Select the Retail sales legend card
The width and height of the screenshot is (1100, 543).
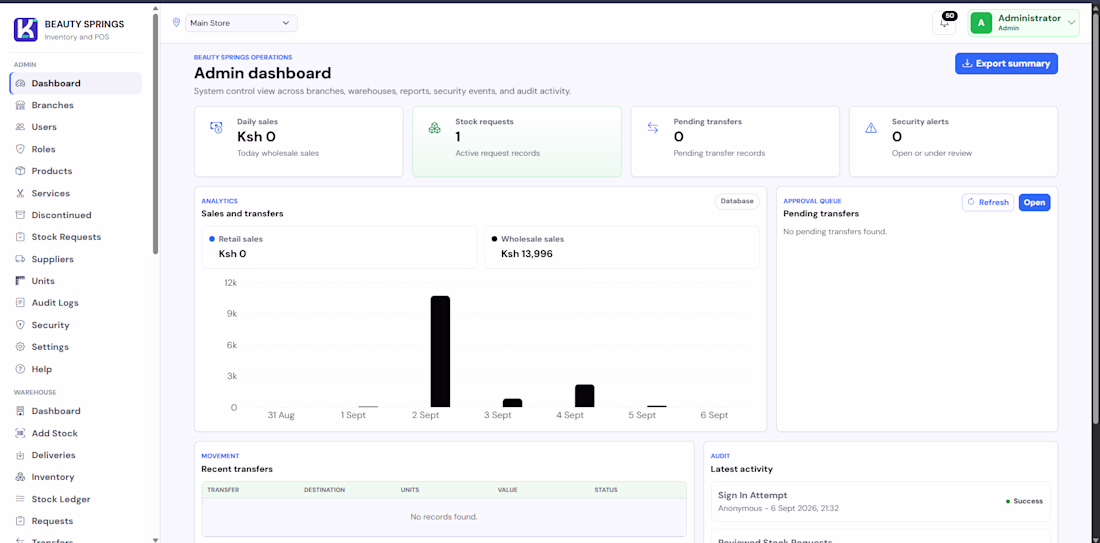tap(339, 247)
